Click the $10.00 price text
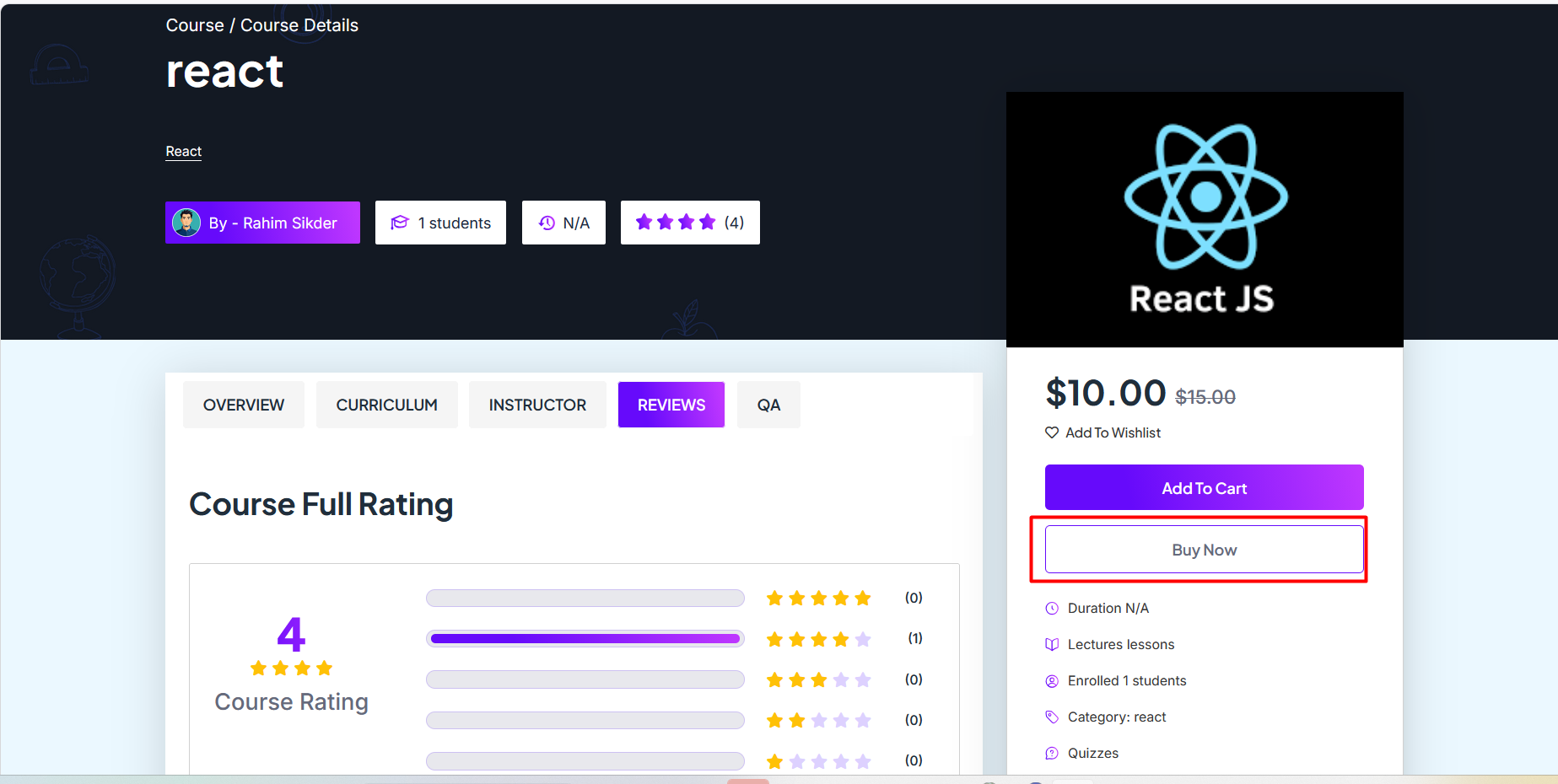This screenshot has height=784, width=1558. [1106, 393]
